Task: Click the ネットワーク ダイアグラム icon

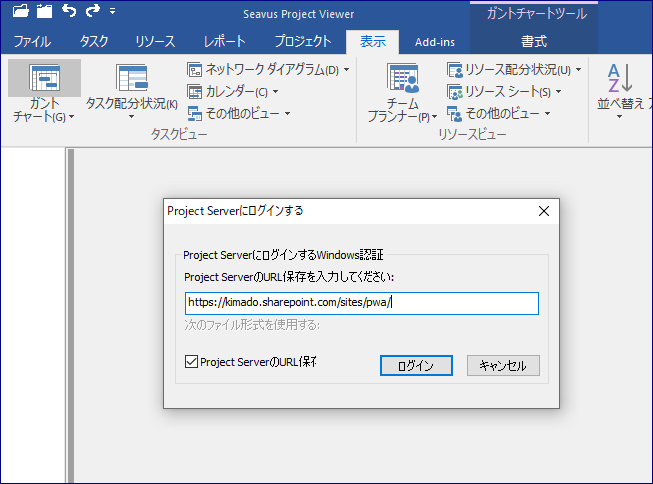Action: pos(194,70)
